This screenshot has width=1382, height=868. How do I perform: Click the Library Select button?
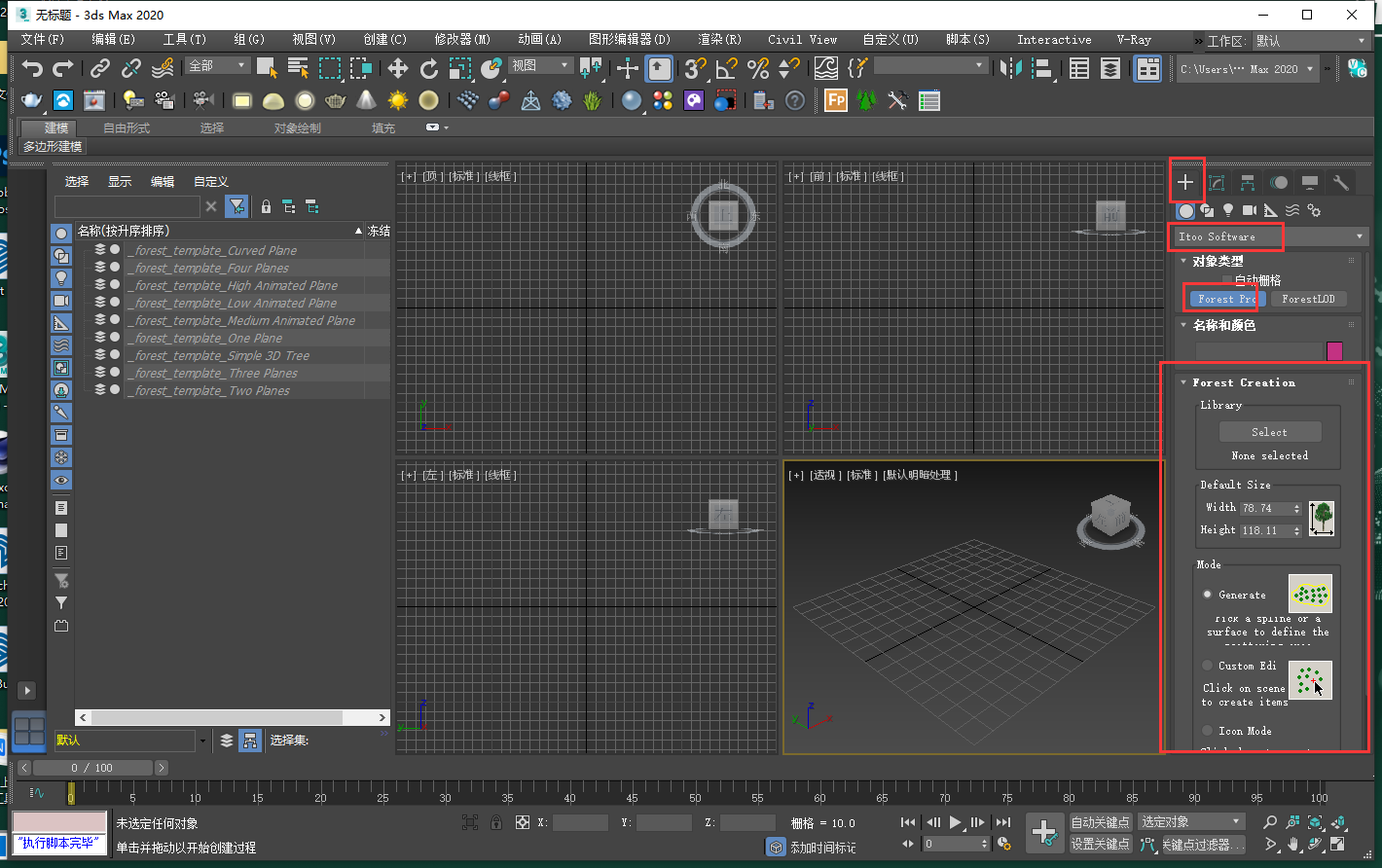pos(1269,432)
